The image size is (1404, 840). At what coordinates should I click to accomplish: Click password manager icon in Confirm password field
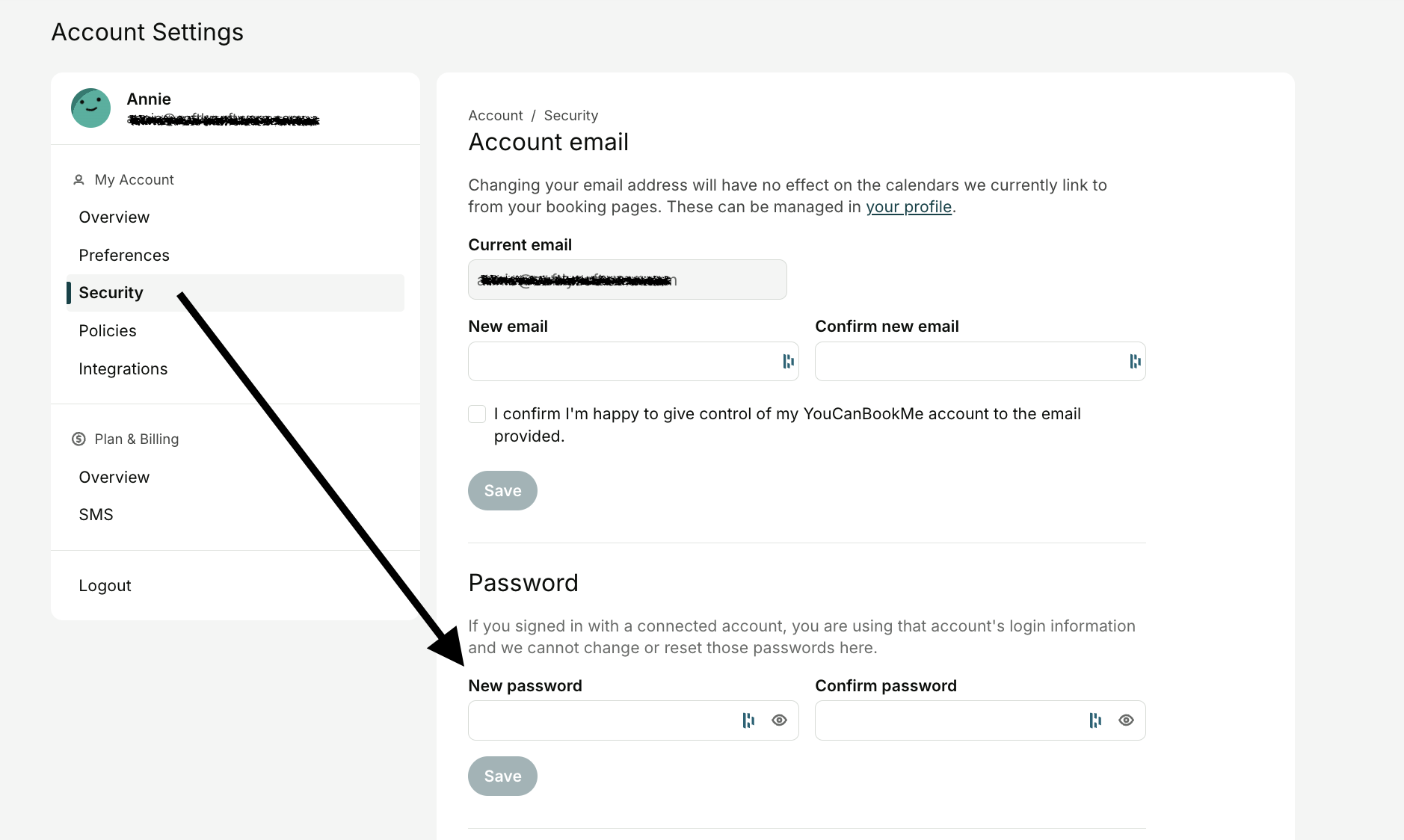click(1094, 720)
